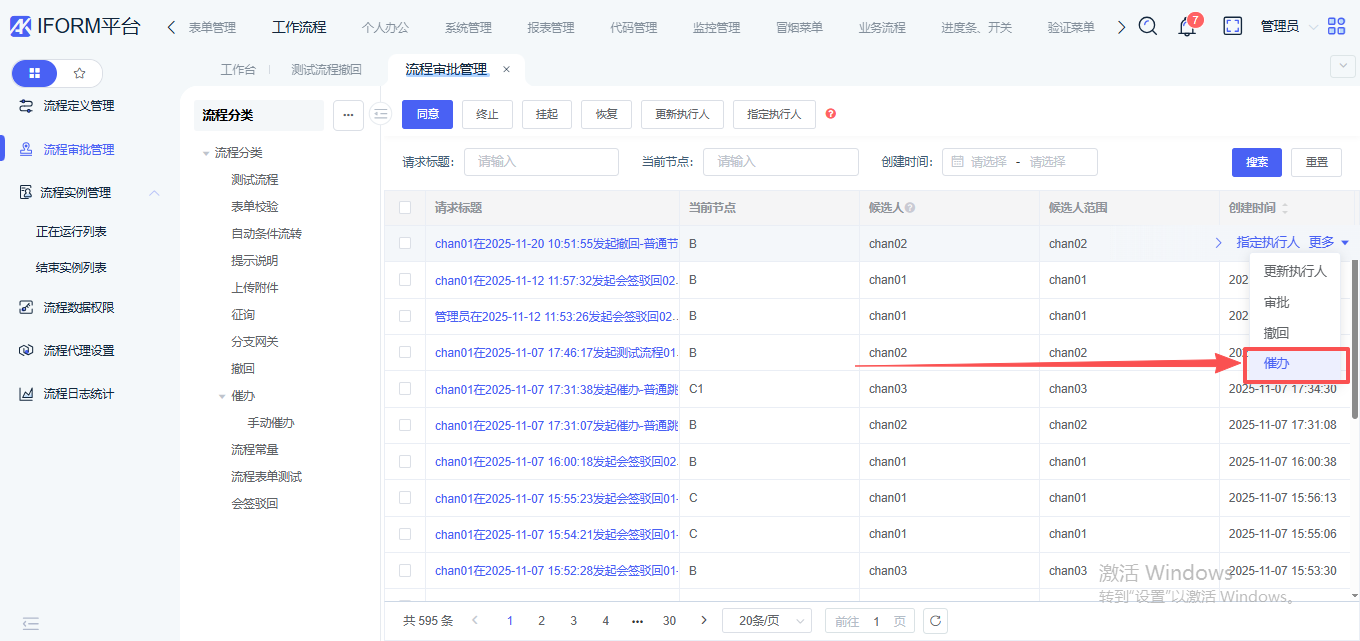Viewport: 1360px width, 641px height.
Task: Tick checkbox for row with node C1
Action: coord(405,389)
